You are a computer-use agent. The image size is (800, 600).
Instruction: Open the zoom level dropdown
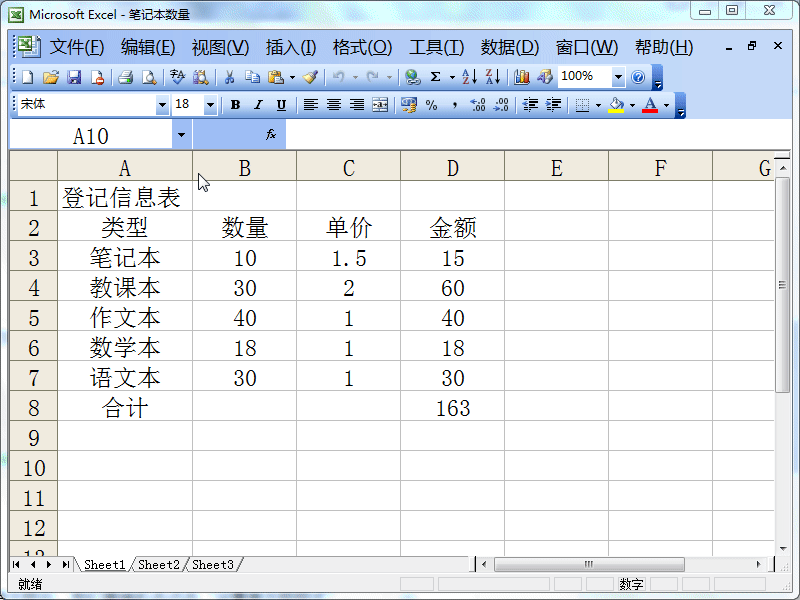pyautogui.click(x=618, y=77)
